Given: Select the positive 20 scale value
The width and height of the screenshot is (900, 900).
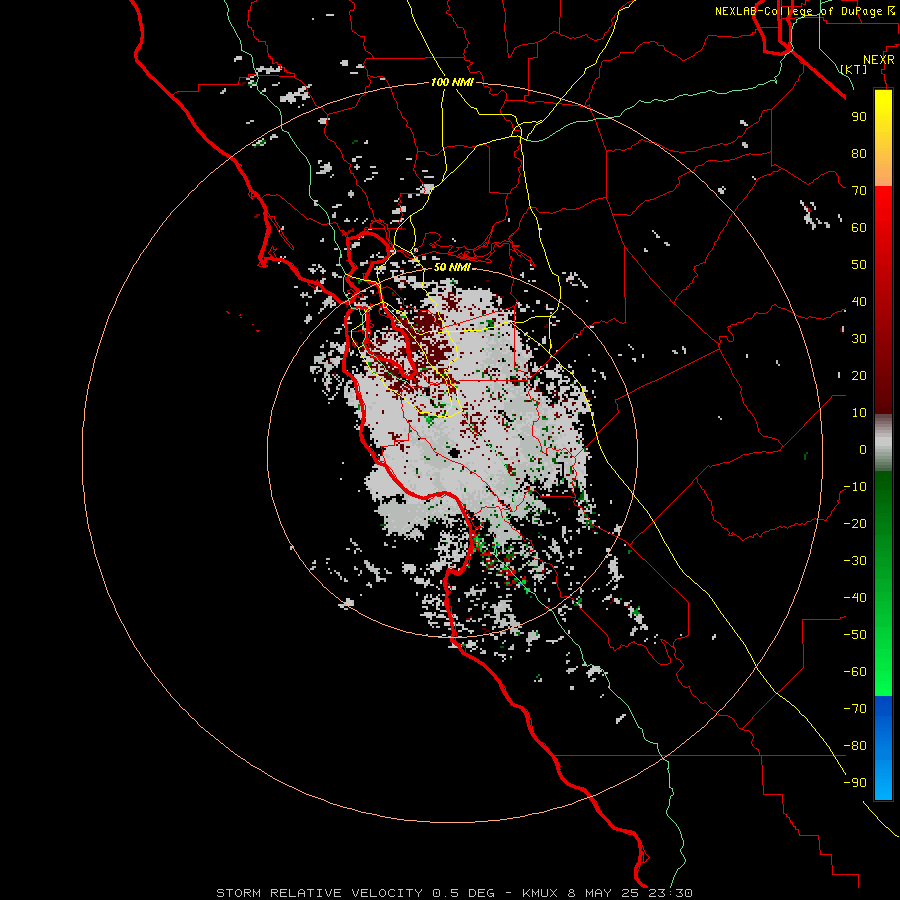Looking at the screenshot, I should 859,375.
